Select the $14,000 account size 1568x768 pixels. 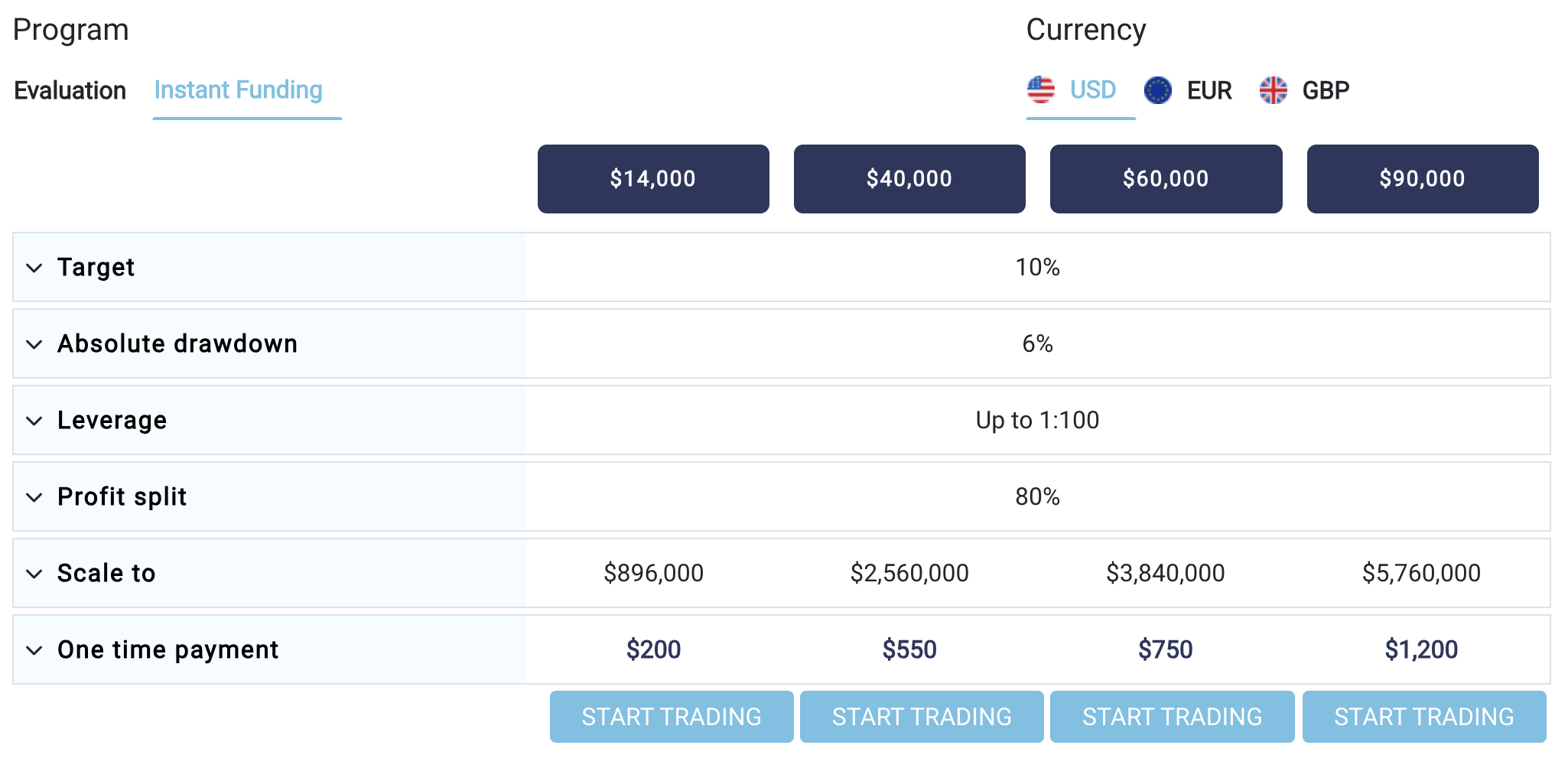[x=653, y=179]
